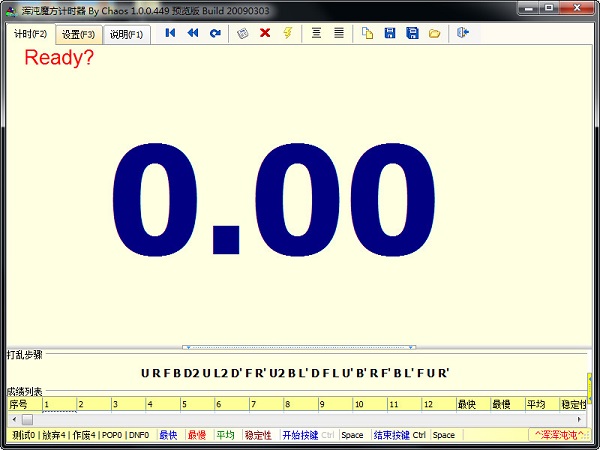Image resolution: width=600 pixels, height=450 pixels.
Task: Click the 稳定性 label in the status bar
Action: [x=258, y=435]
